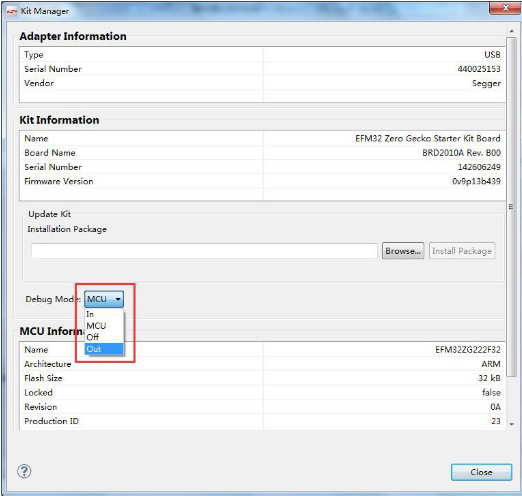Select the adapter value USB
Screen dimensions: 522x496
coord(492,55)
